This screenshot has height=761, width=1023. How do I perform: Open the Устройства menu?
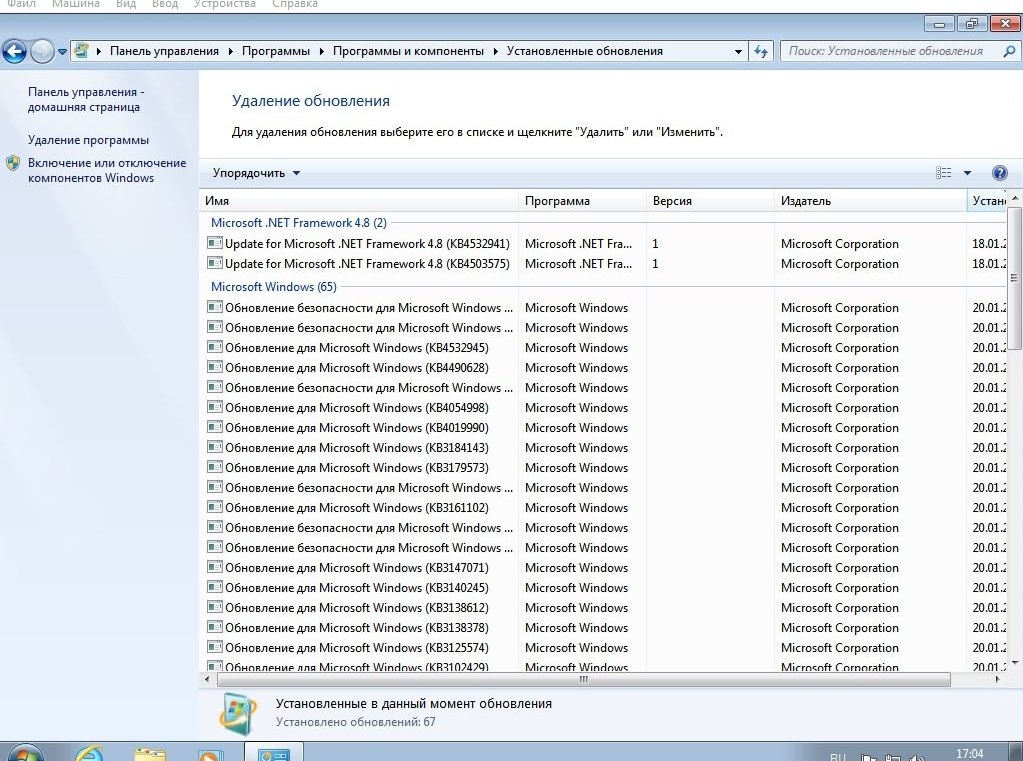click(x=224, y=4)
